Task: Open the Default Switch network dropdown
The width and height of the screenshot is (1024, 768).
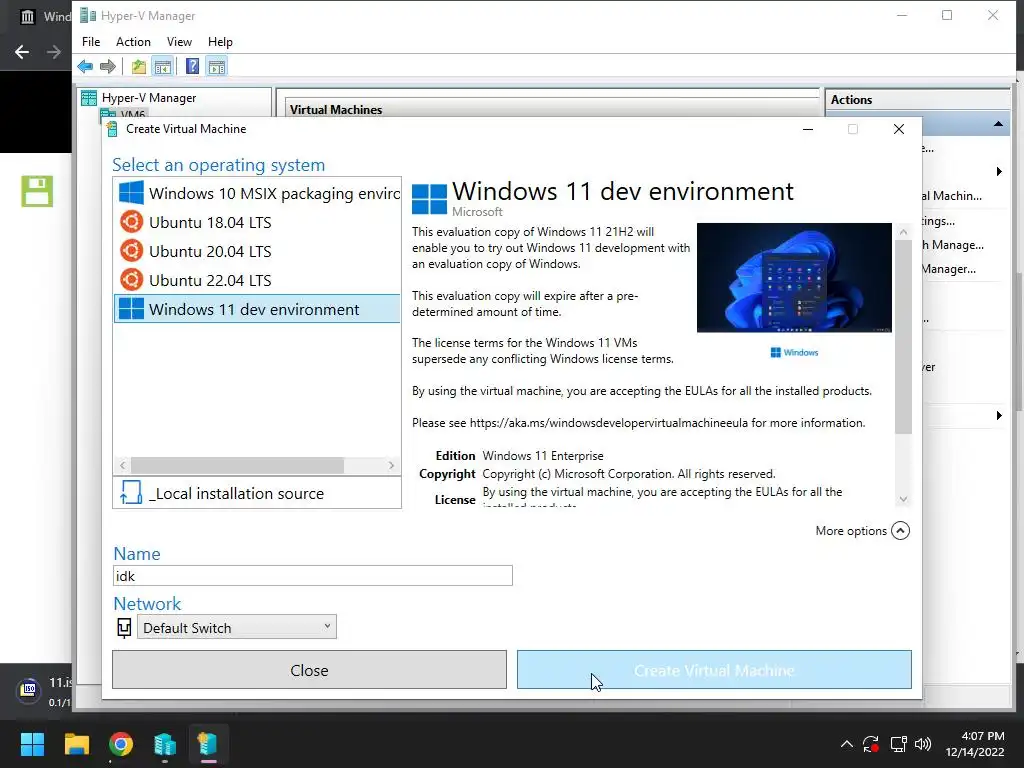Action: coord(237,627)
